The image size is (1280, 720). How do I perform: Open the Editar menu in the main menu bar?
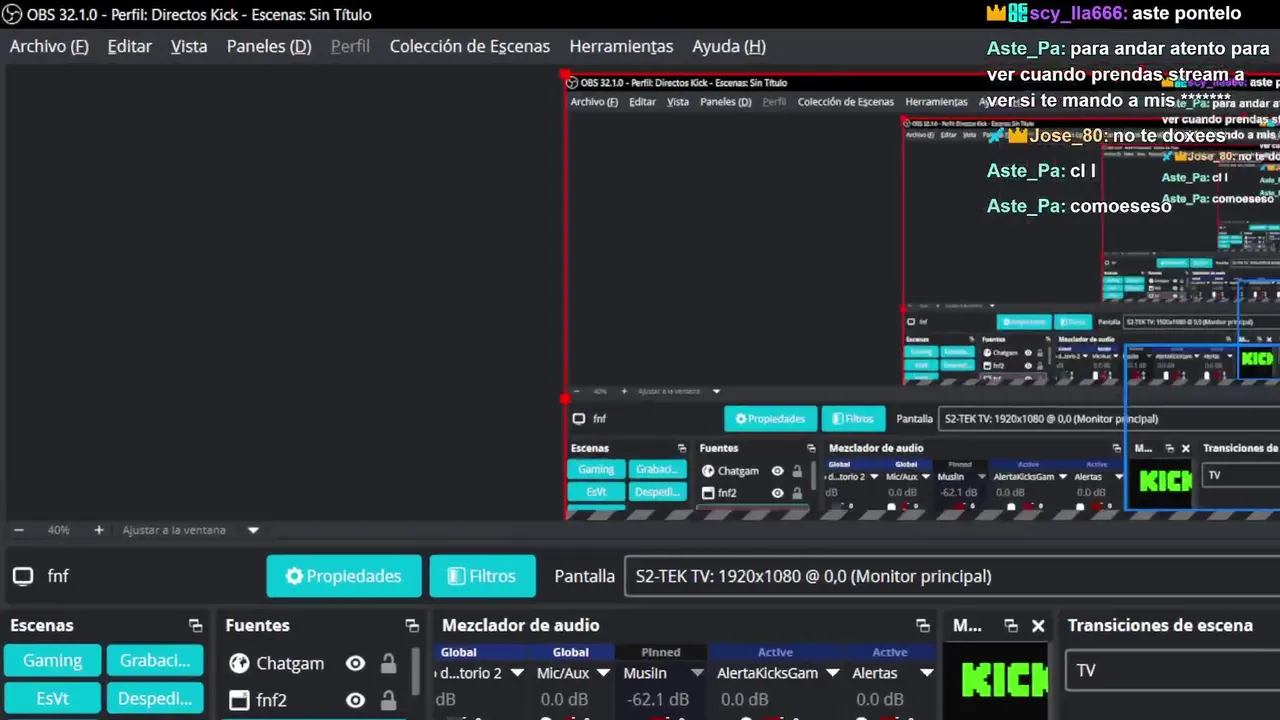click(130, 46)
